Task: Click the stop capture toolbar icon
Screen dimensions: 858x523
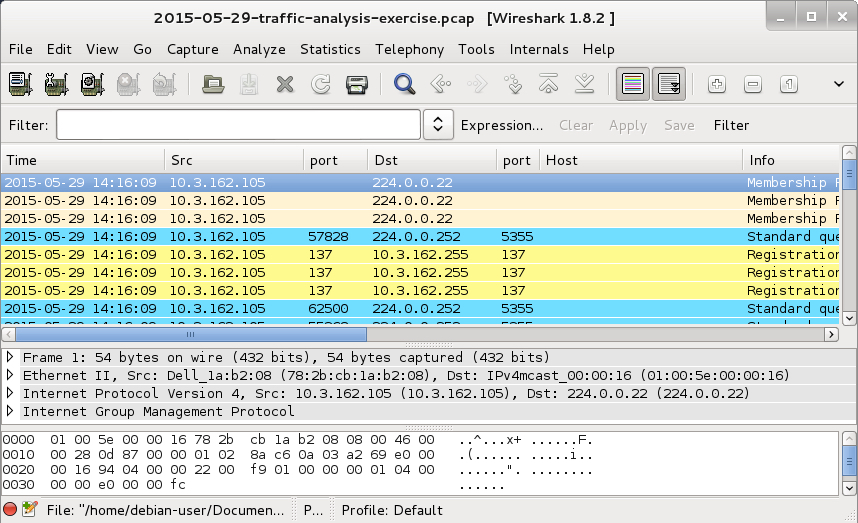Action: pos(128,84)
